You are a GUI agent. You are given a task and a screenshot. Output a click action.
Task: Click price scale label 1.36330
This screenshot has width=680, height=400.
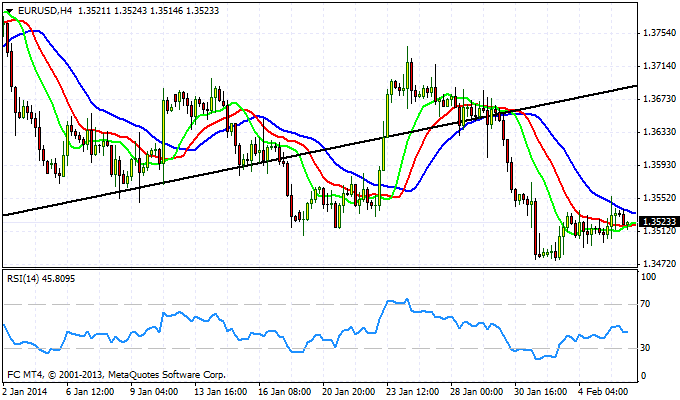point(660,132)
